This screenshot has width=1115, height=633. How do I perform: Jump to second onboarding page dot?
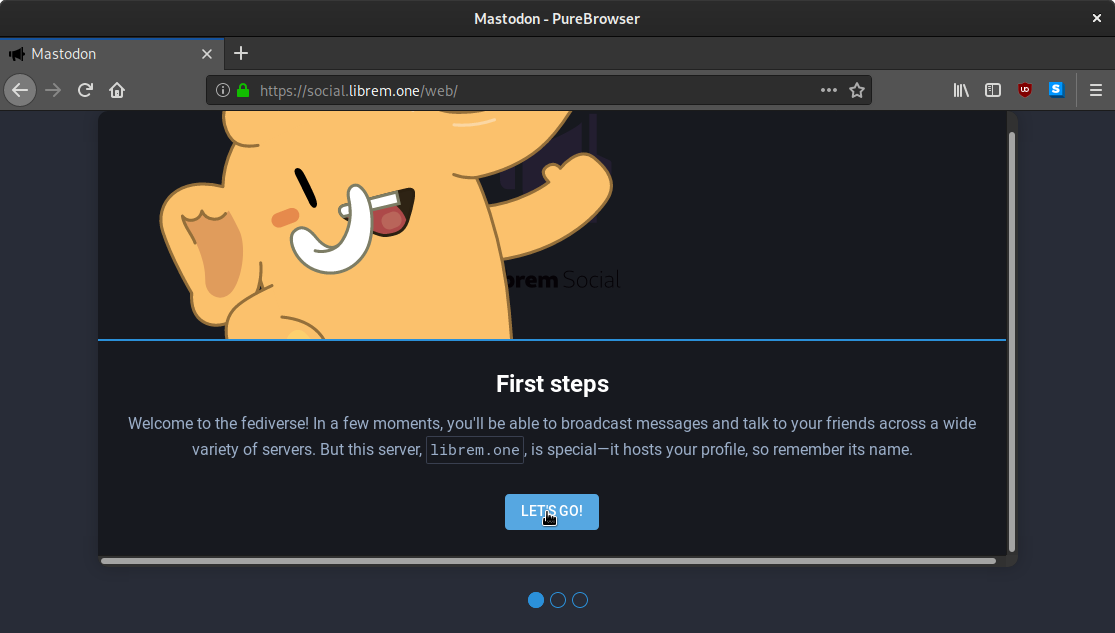(558, 600)
